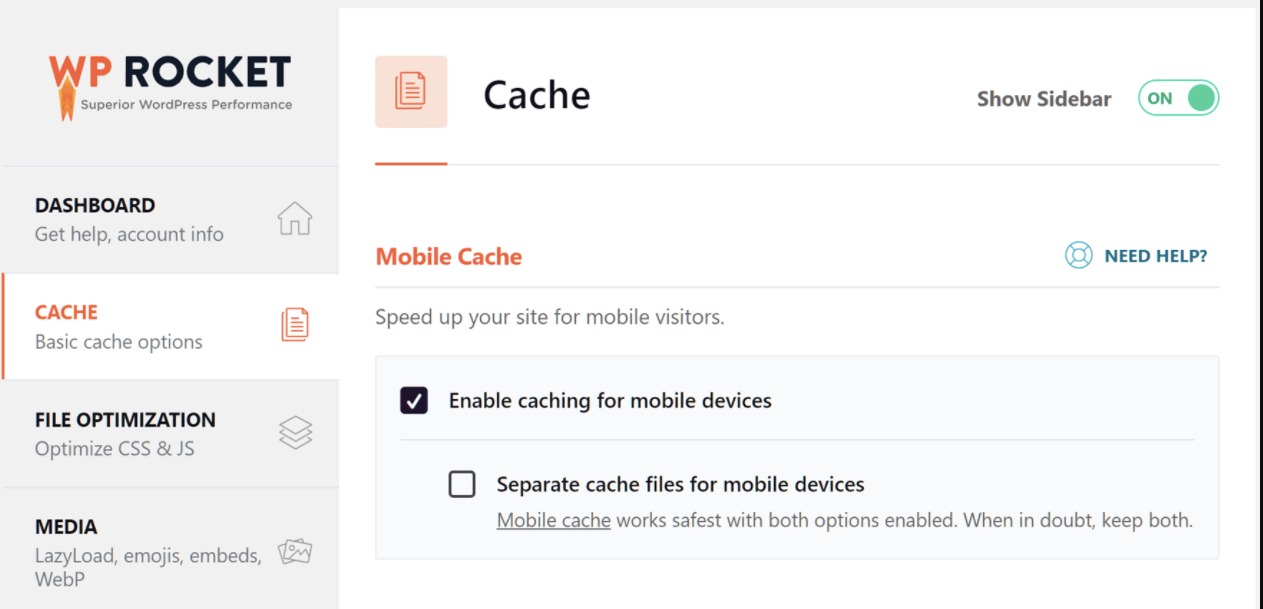
Task: Click the lifebuoy icon next to Need Help
Action: pos(1079,256)
